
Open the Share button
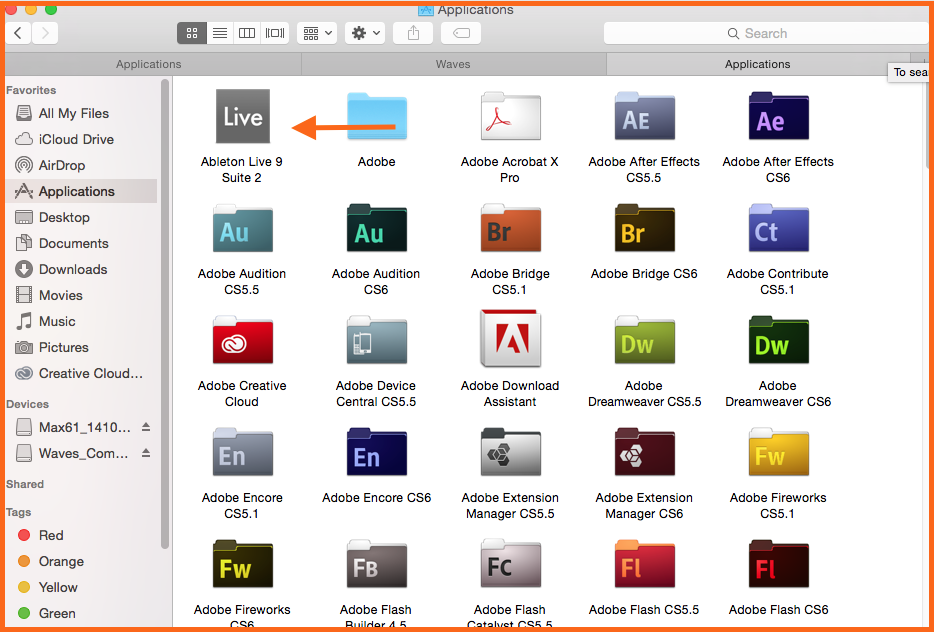412,33
